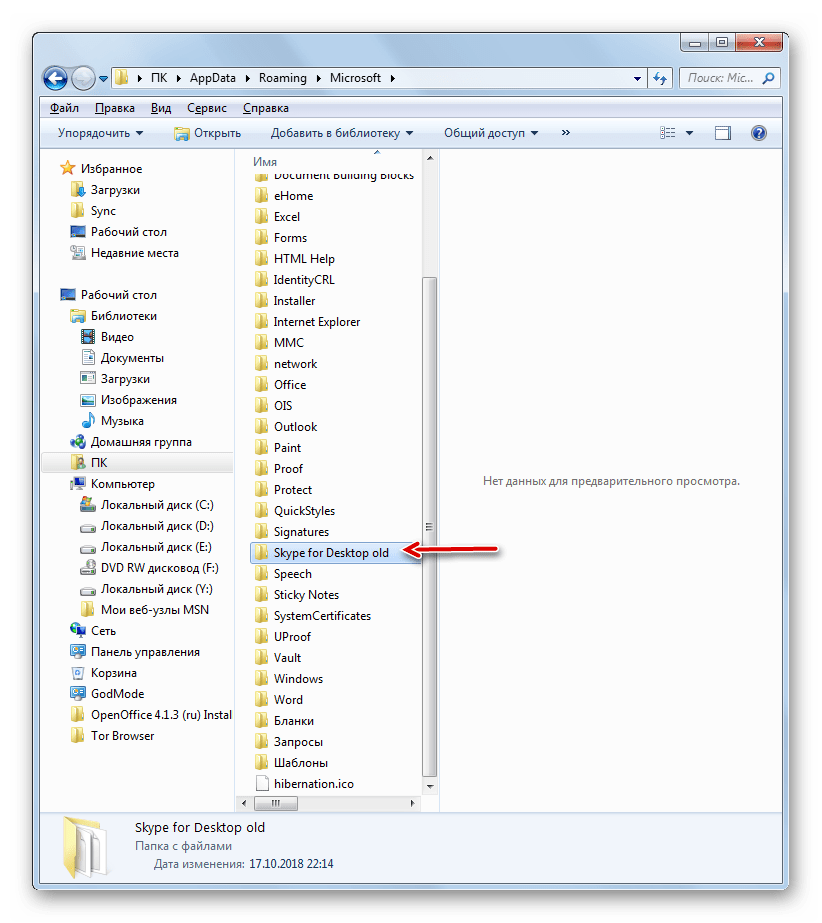Select the QuickStyles folder
This screenshot has width=822, height=923.
[295, 511]
